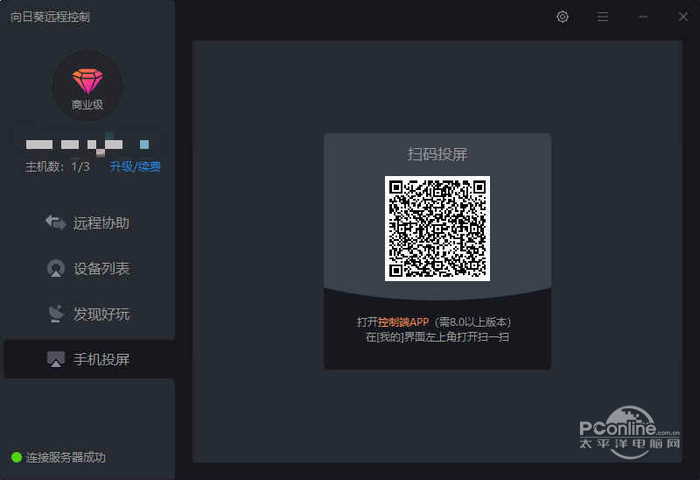This screenshot has height=480, width=700.
Task: Click the 主机数: 1/3 host count text
Action: (57, 167)
